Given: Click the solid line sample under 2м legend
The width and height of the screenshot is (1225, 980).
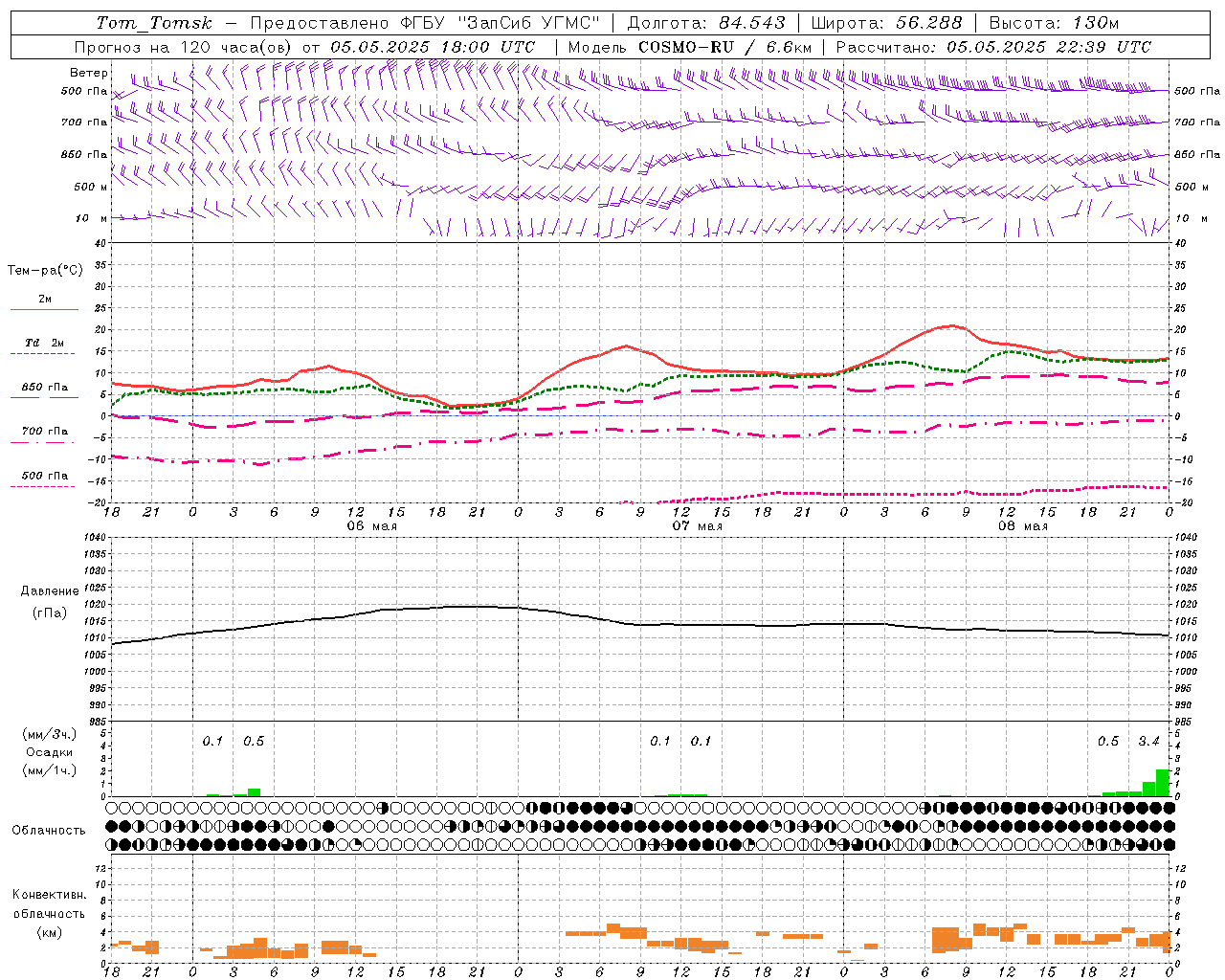Looking at the screenshot, I should tap(44, 310).
